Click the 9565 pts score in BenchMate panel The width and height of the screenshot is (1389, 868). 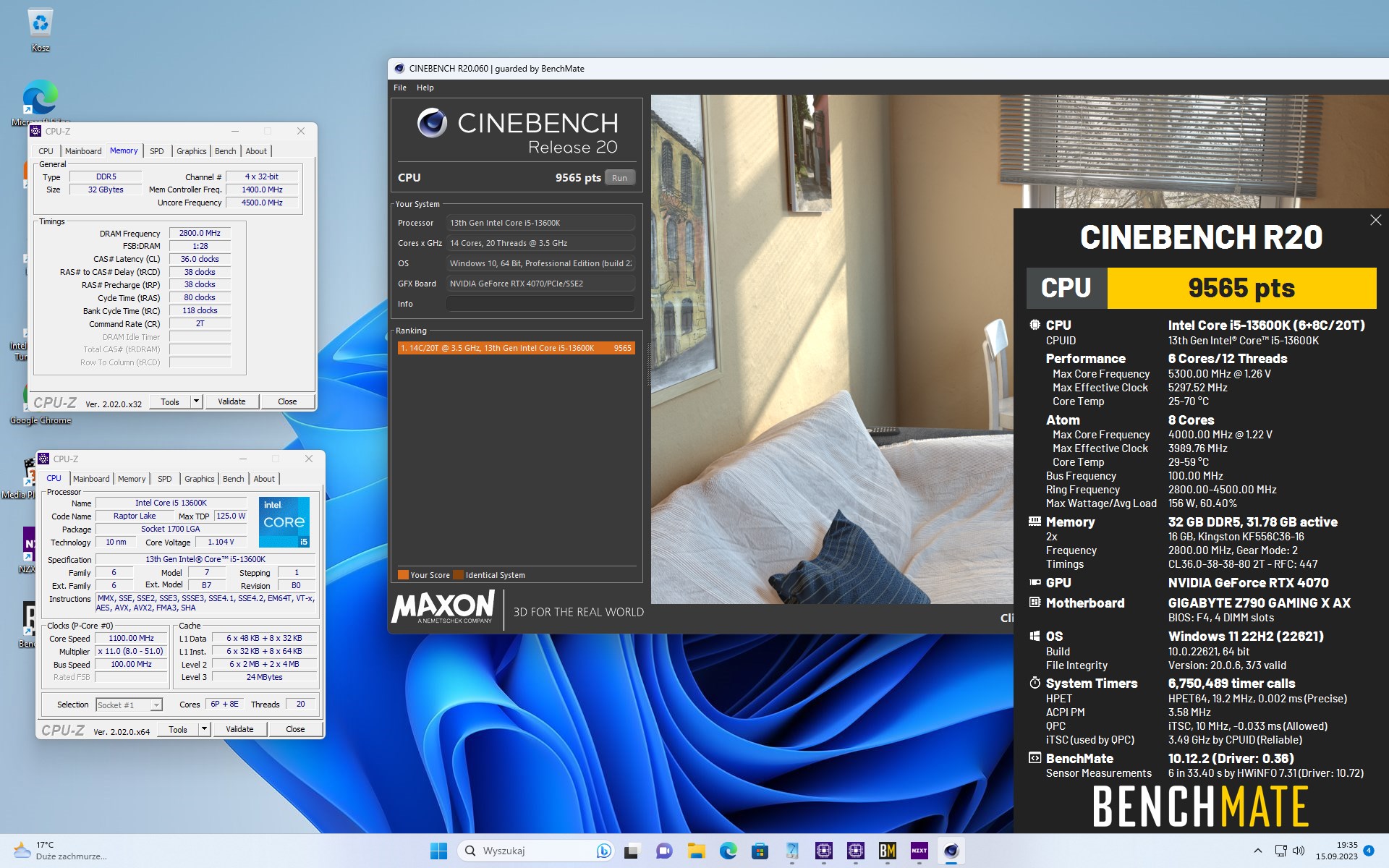pos(1241,288)
